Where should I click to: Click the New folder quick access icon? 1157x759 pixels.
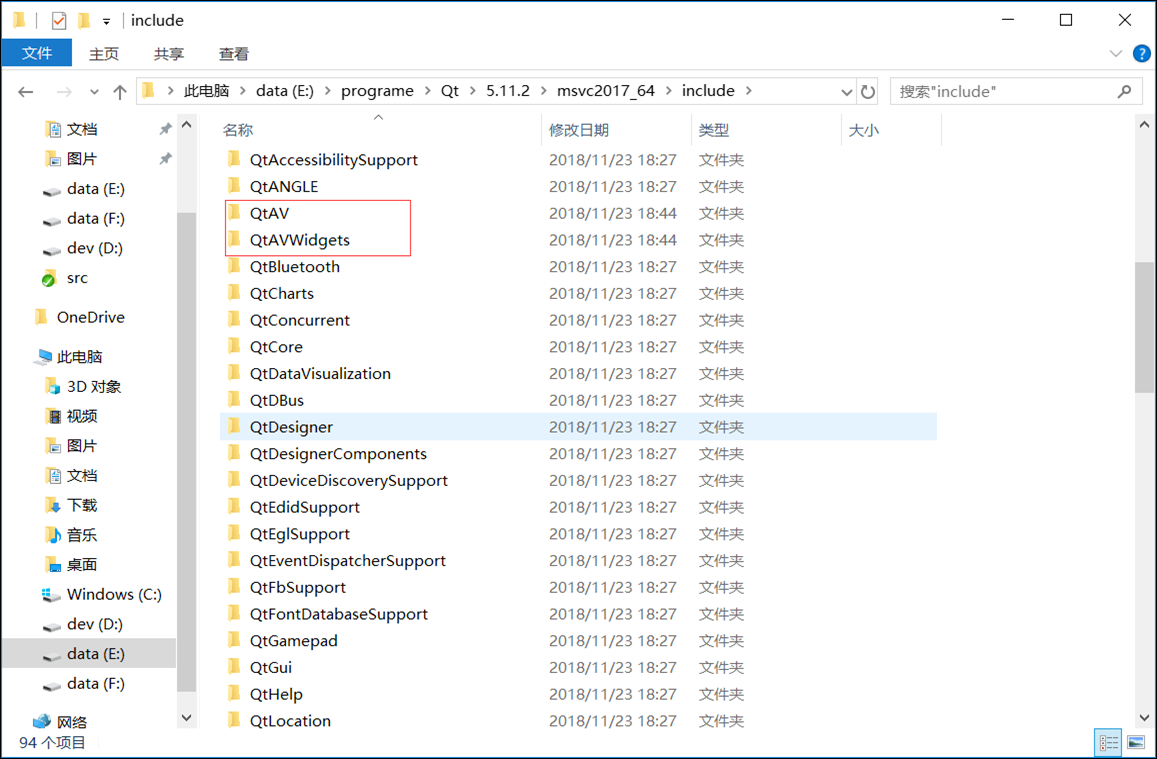point(83,21)
